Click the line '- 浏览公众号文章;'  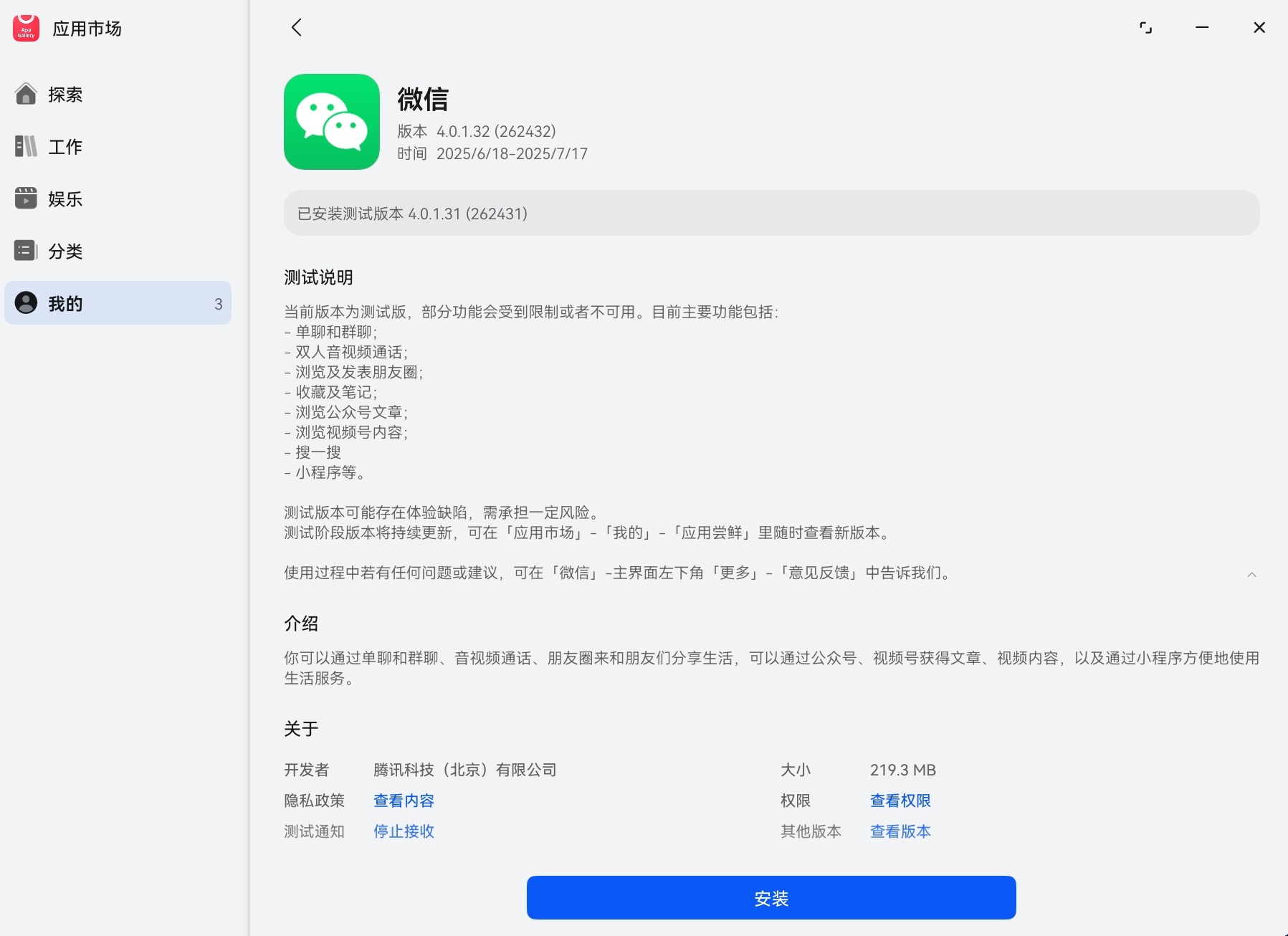346,412
